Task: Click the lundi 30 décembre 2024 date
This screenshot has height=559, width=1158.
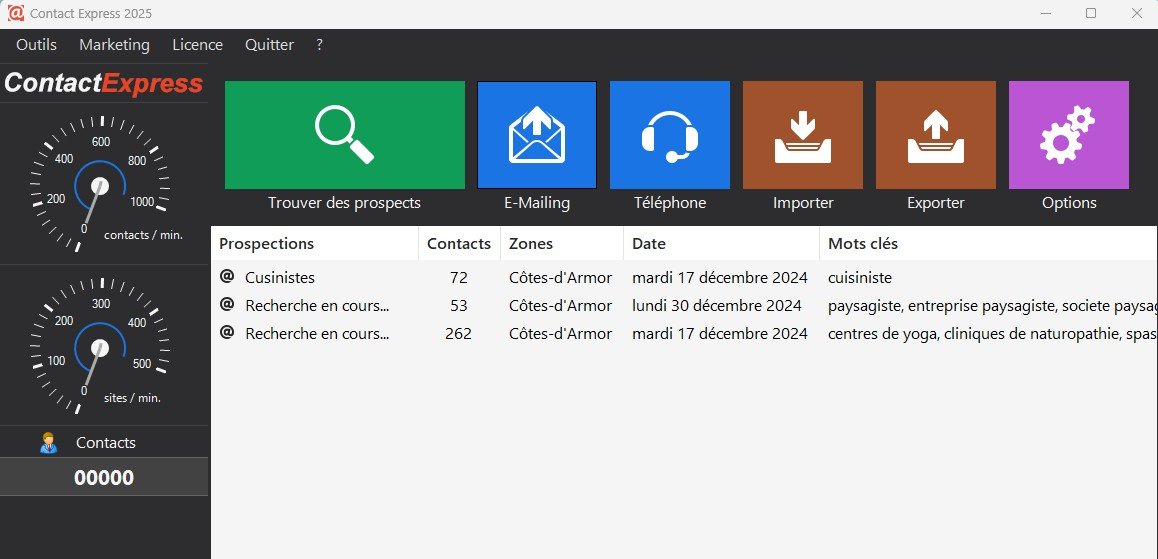Action: [717, 306]
